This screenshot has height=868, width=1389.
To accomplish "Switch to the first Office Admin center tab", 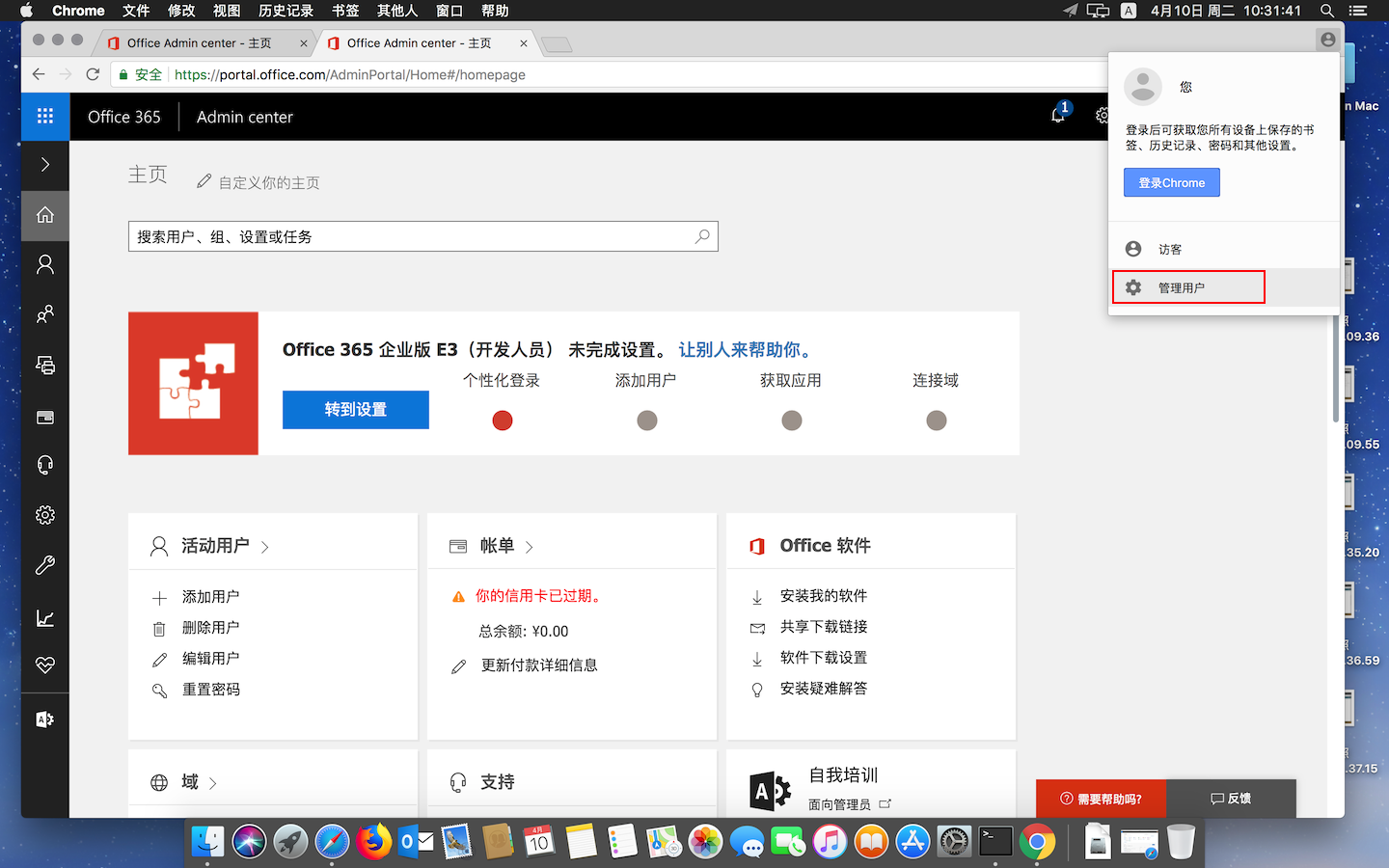I will coord(200,43).
